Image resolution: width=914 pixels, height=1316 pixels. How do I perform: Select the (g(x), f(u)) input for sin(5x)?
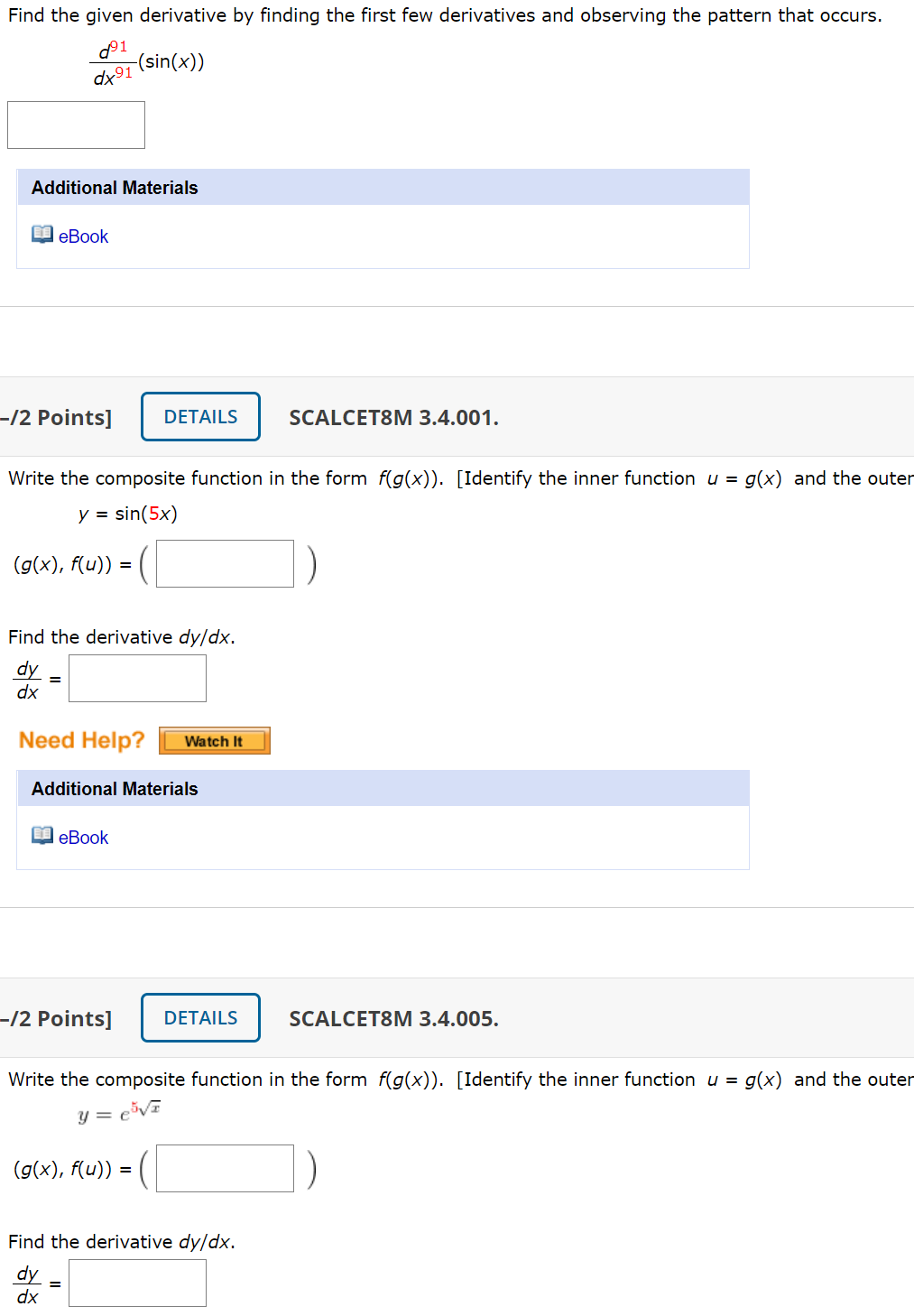[224, 562]
